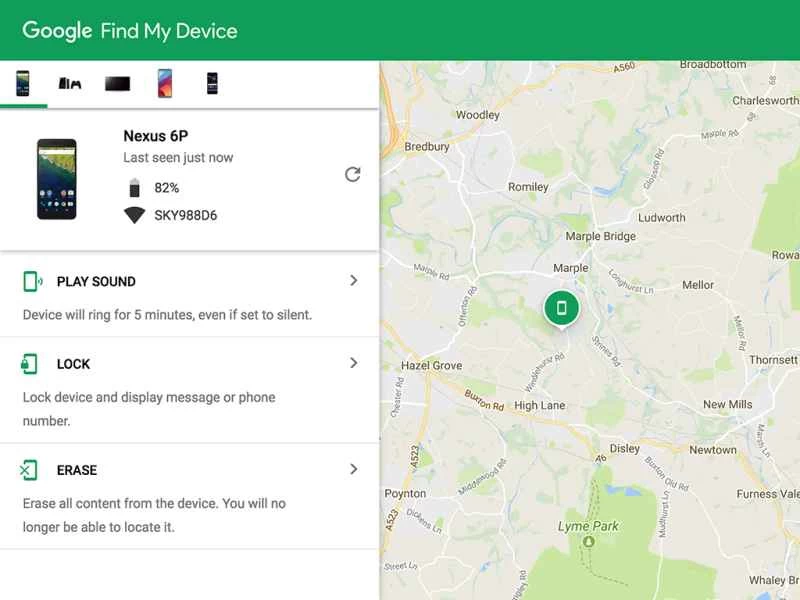This screenshot has width=800, height=600.
Task: Switch to the game console device tab
Action: [70, 83]
